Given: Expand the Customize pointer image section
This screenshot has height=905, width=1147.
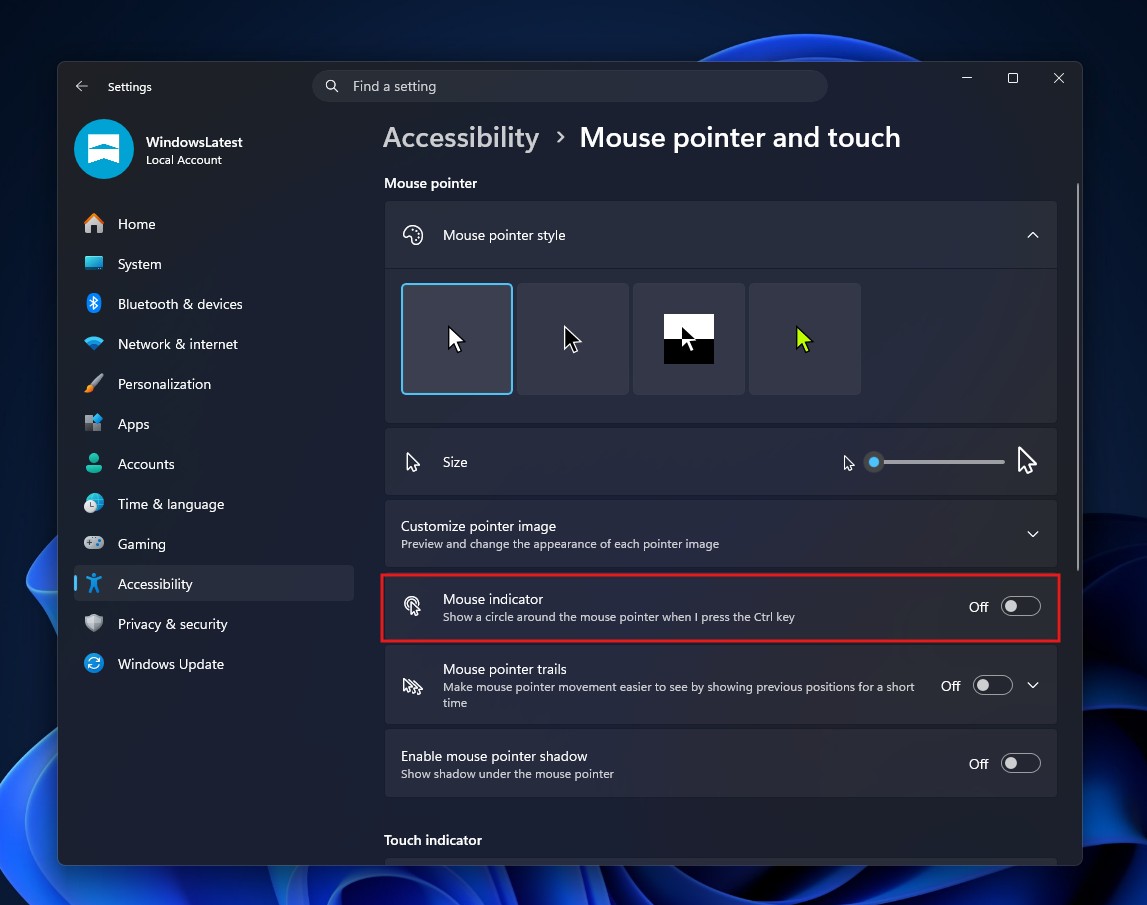Looking at the screenshot, I should (1033, 534).
